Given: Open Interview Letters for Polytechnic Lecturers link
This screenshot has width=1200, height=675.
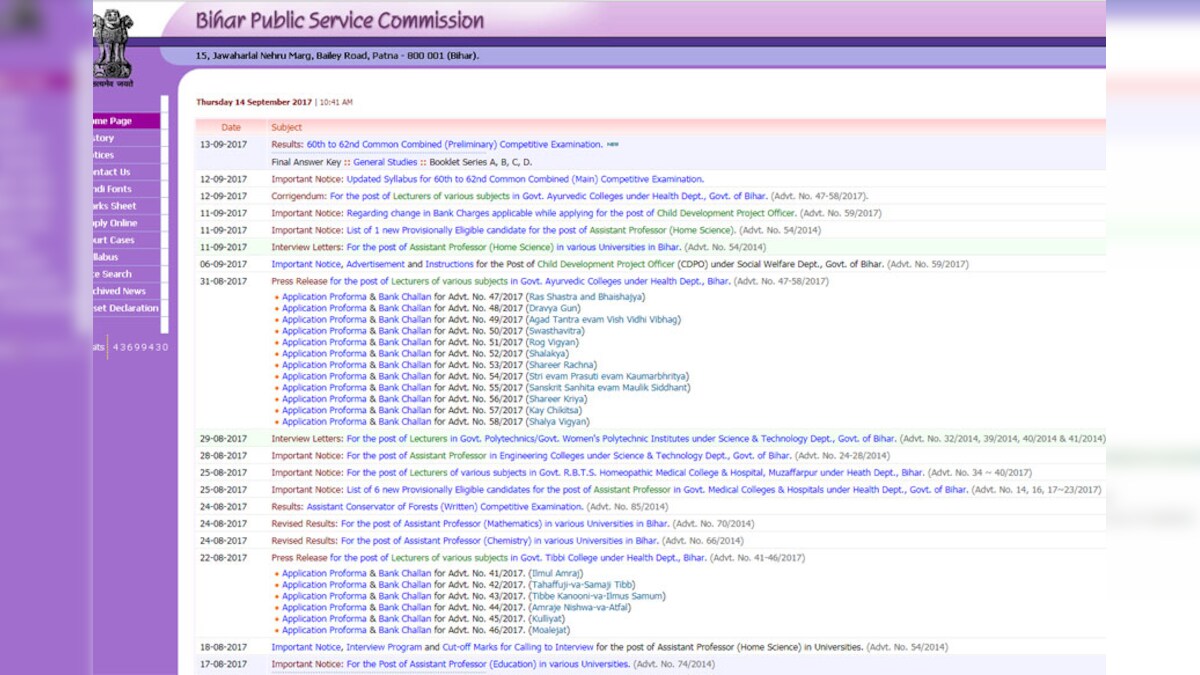Looking at the screenshot, I should [x=621, y=439].
